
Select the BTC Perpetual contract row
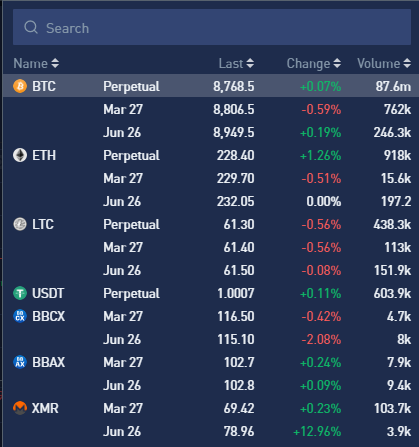[211, 86]
